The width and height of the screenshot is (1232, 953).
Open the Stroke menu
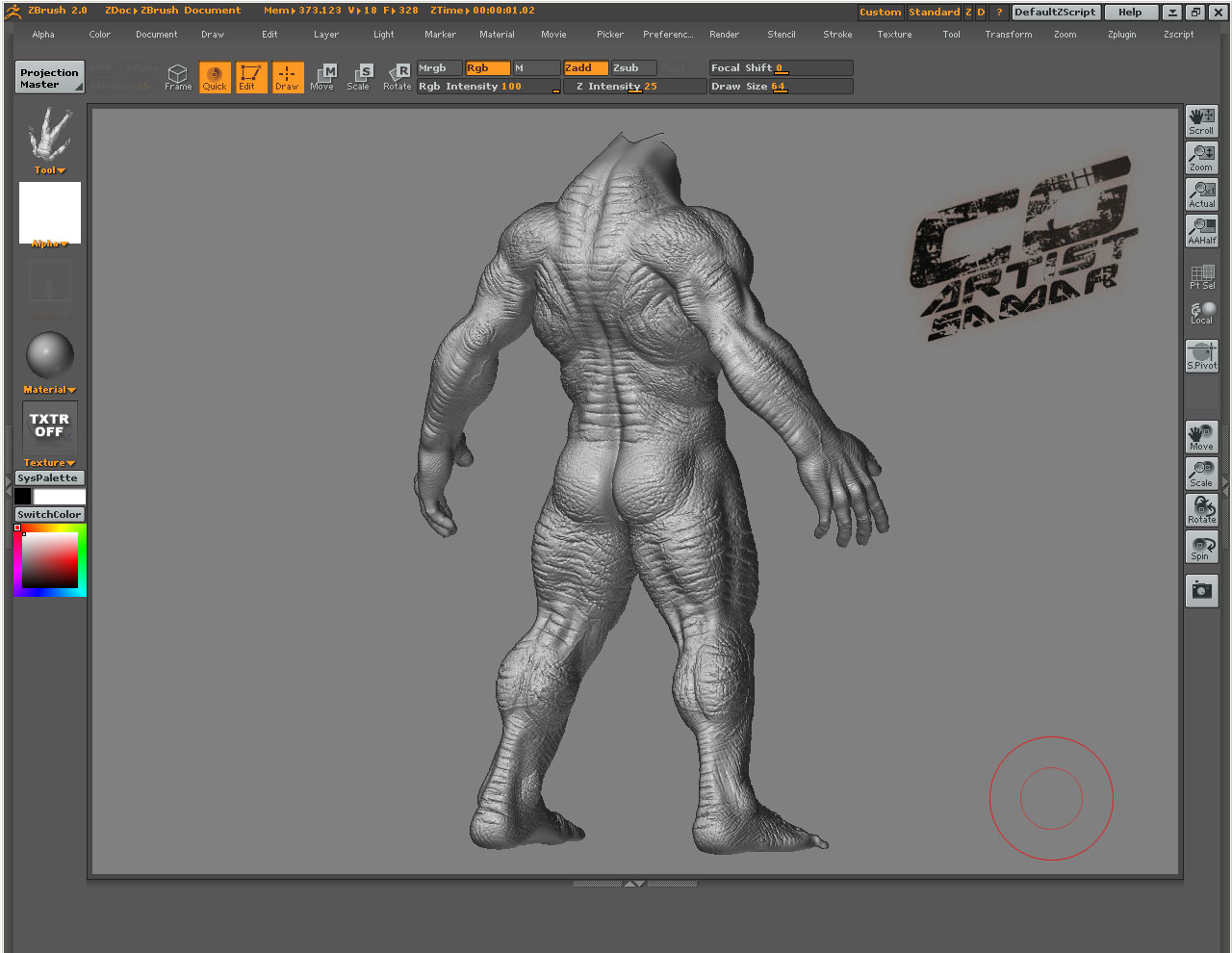tap(837, 35)
